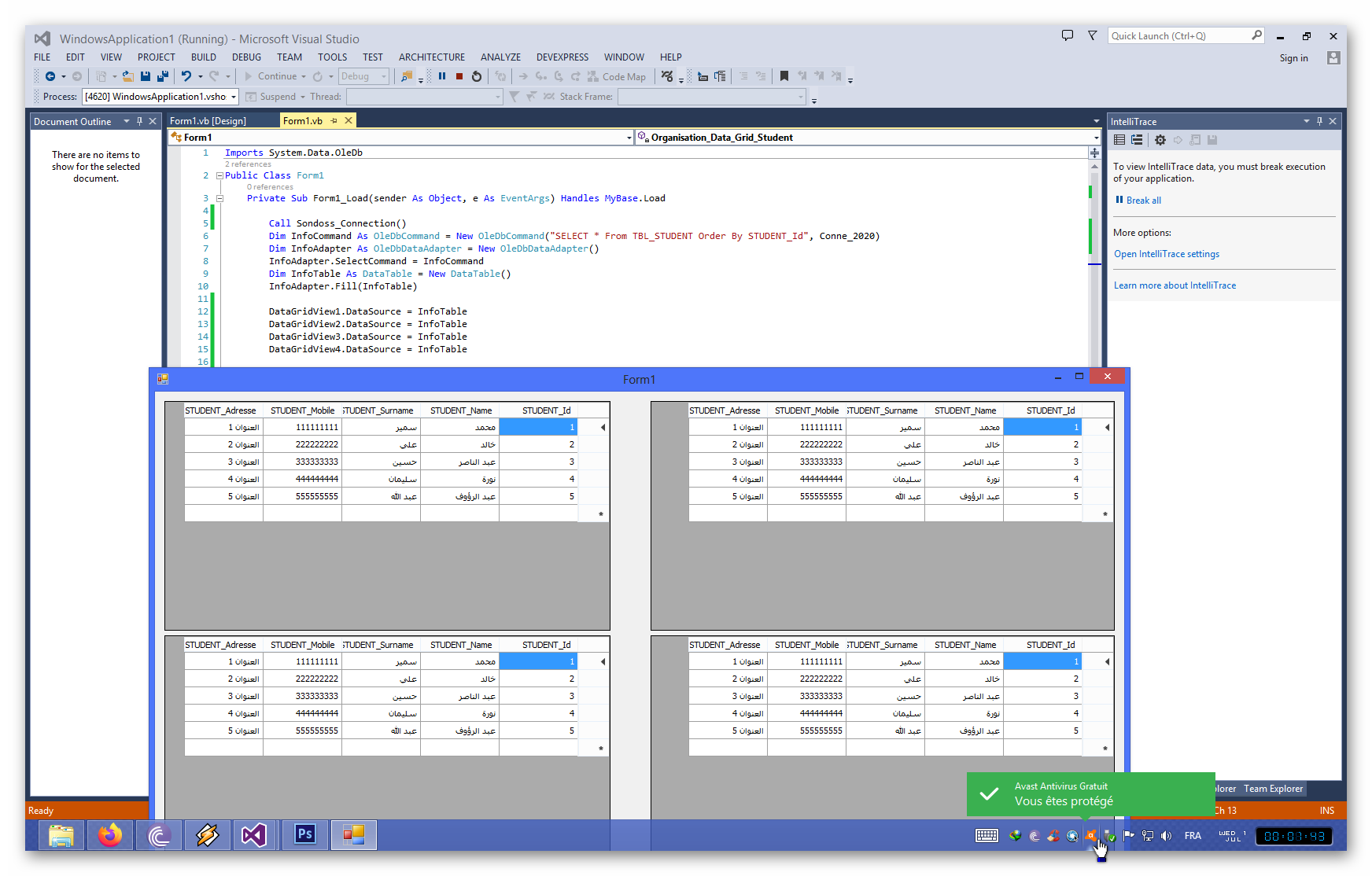Click the Break all link in IntelliTrace

point(1143,201)
